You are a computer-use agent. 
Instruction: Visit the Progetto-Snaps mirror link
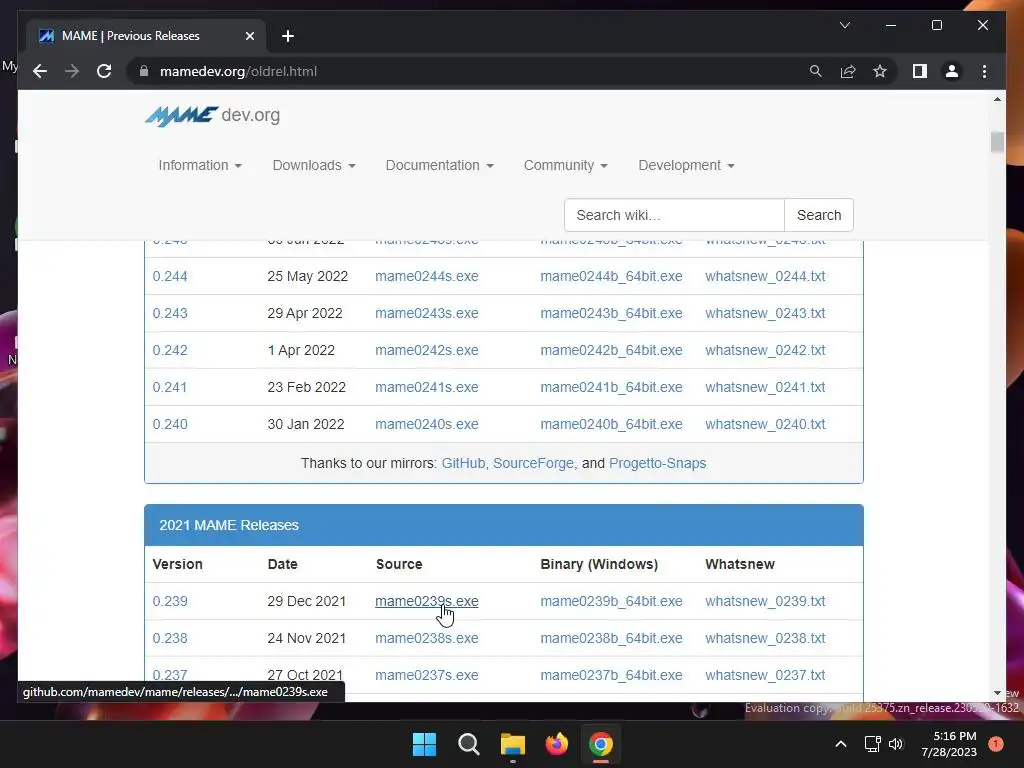657,463
